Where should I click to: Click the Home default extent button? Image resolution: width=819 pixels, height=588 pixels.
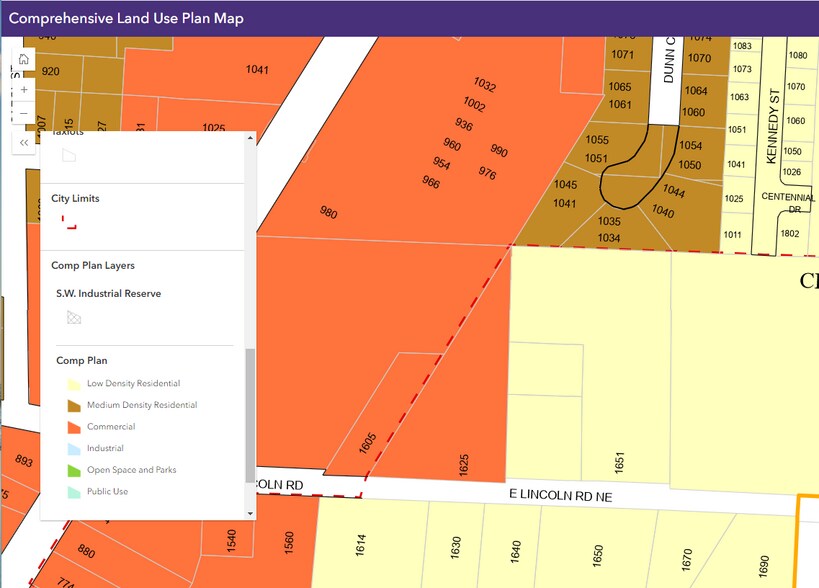coord(24,60)
